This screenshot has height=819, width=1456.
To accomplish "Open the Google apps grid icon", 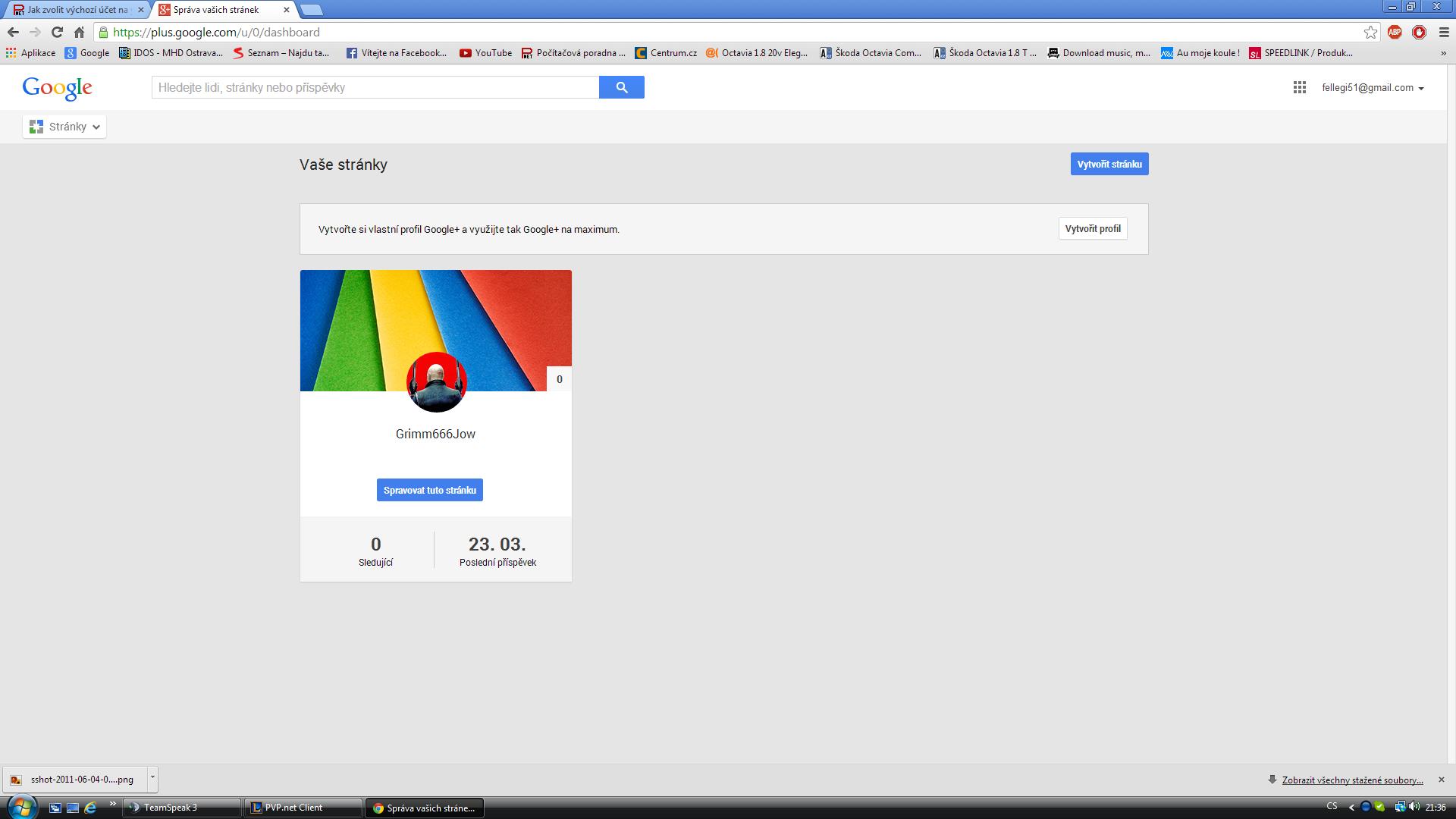I will click(x=1299, y=88).
